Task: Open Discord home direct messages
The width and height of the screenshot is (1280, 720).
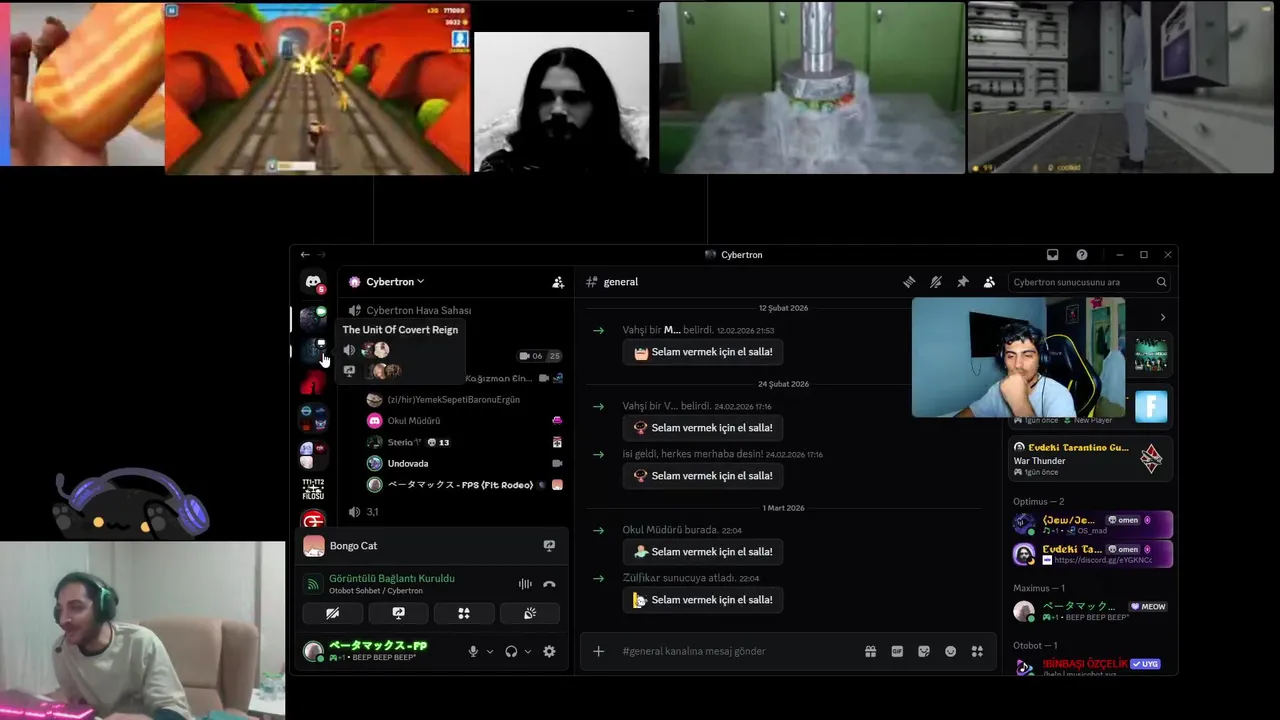Action: (313, 283)
